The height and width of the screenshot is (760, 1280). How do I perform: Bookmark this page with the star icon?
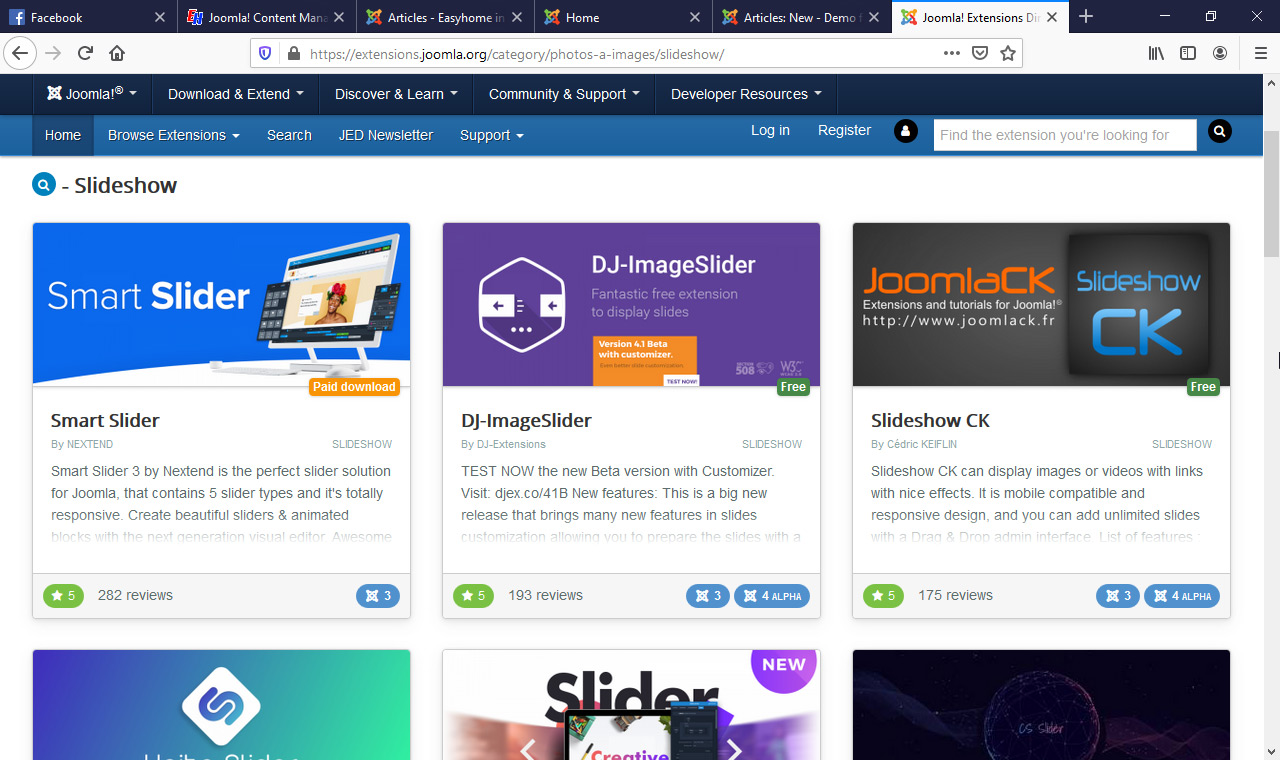pyautogui.click(x=1008, y=53)
